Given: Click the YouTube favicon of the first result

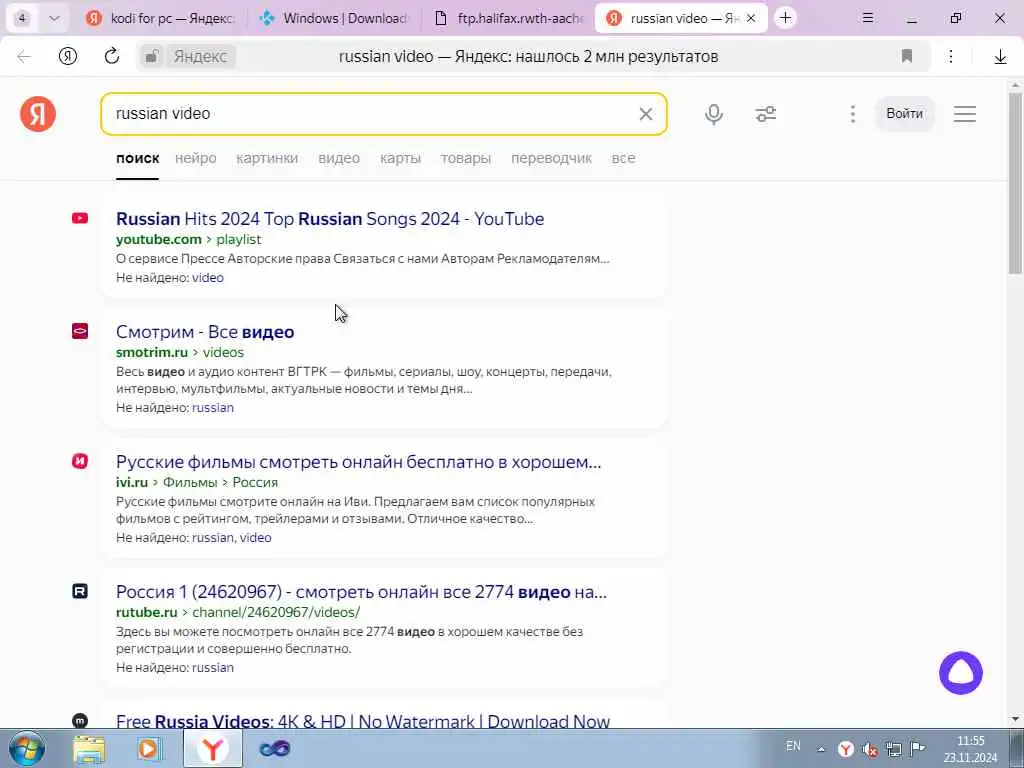Looking at the screenshot, I should point(80,218).
